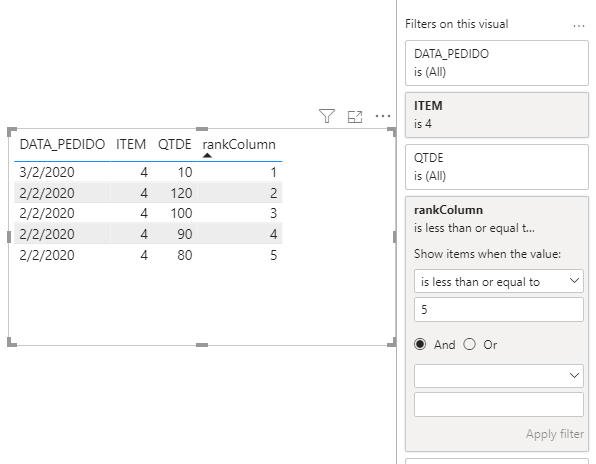This screenshot has width=596, height=464.
Task: Select the rankColumn cell with value 1
Action: [273, 172]
